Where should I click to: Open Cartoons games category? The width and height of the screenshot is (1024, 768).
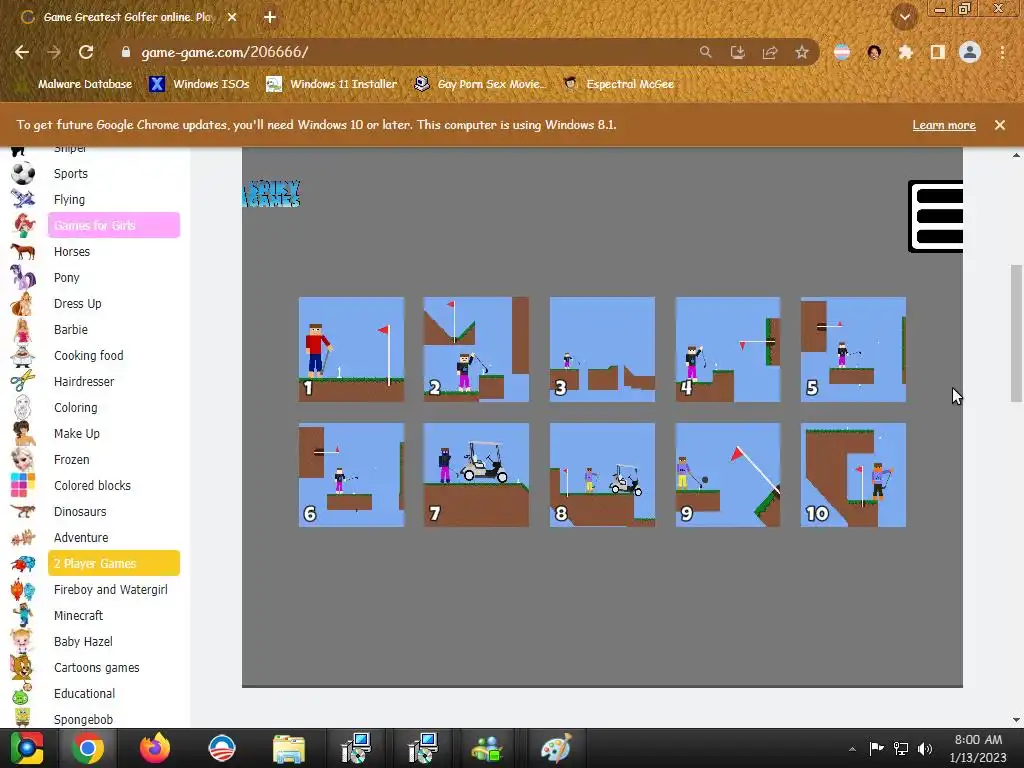point(97,667)
